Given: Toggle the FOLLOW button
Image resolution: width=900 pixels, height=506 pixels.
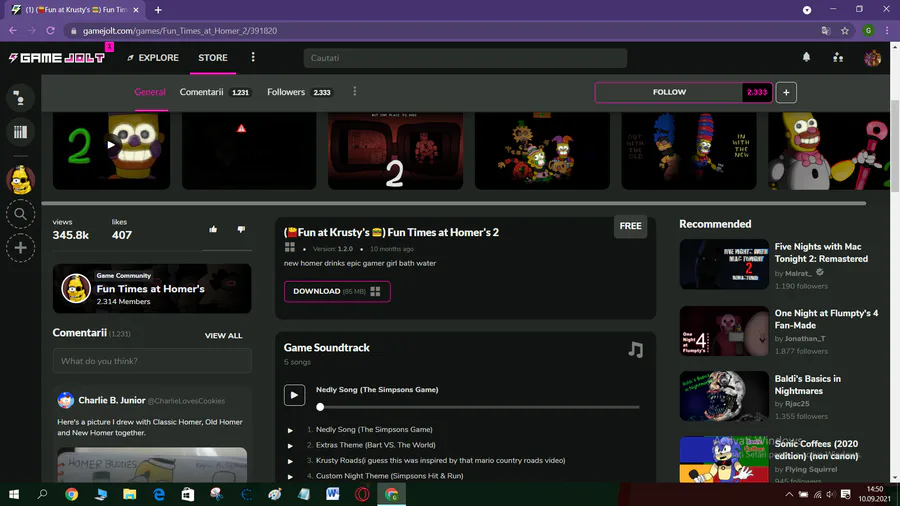Looking at the screenshot, I should click(669, 92).
